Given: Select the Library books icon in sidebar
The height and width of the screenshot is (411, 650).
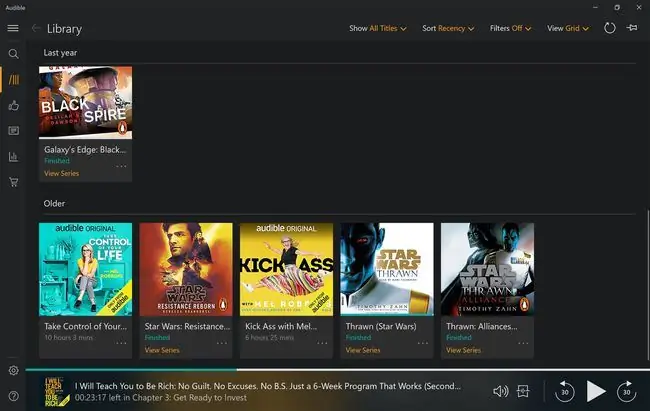Looking at the screenshot, I should tap(14, 80).
